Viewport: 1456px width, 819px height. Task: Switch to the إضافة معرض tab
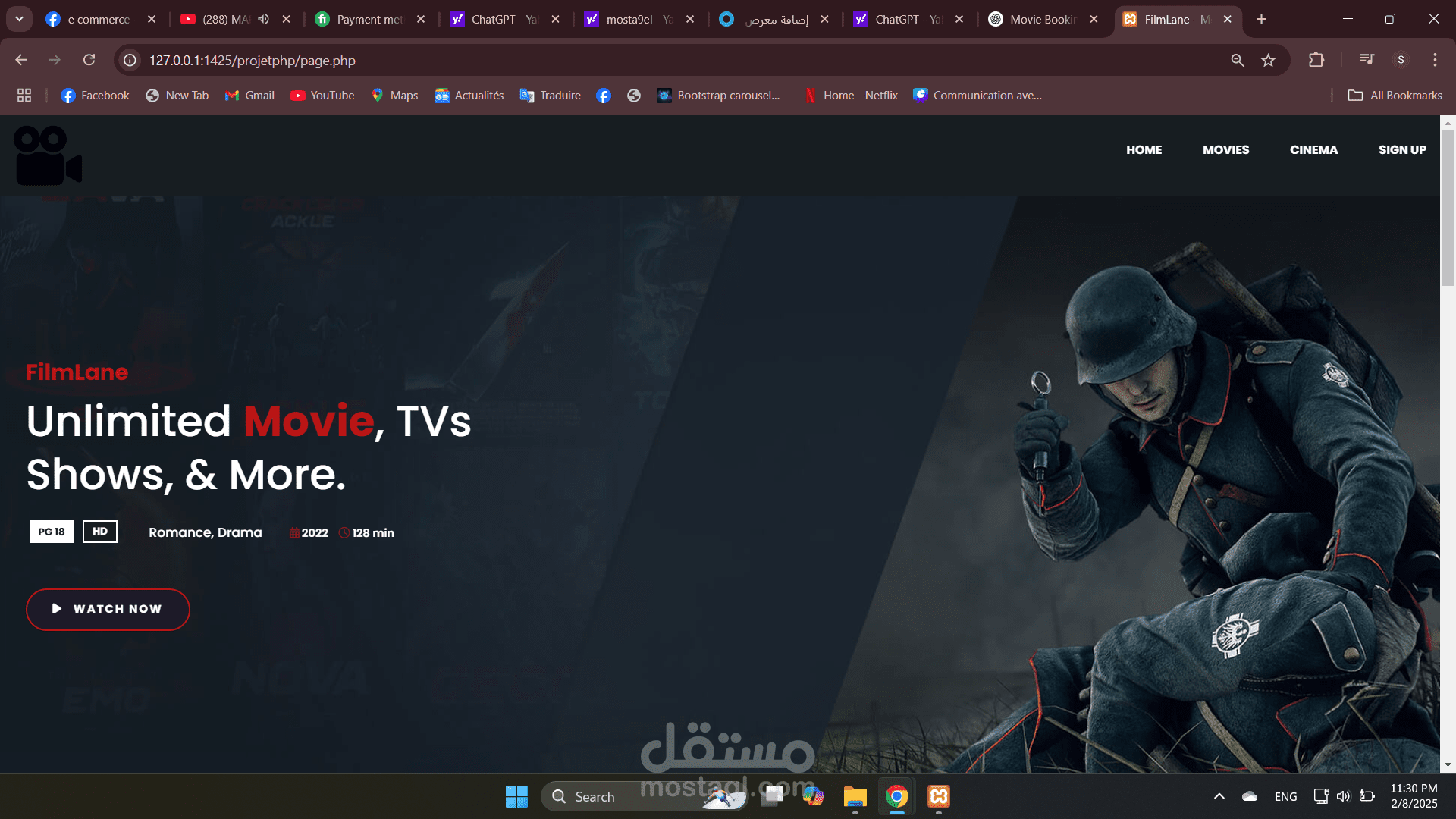[773, 19]
